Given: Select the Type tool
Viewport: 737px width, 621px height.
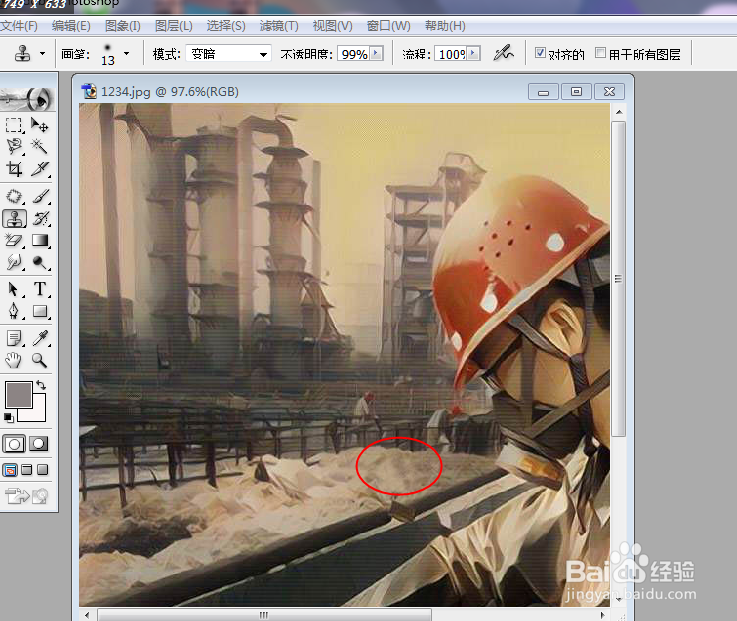Looking at the screenshot, I should 40,289.
